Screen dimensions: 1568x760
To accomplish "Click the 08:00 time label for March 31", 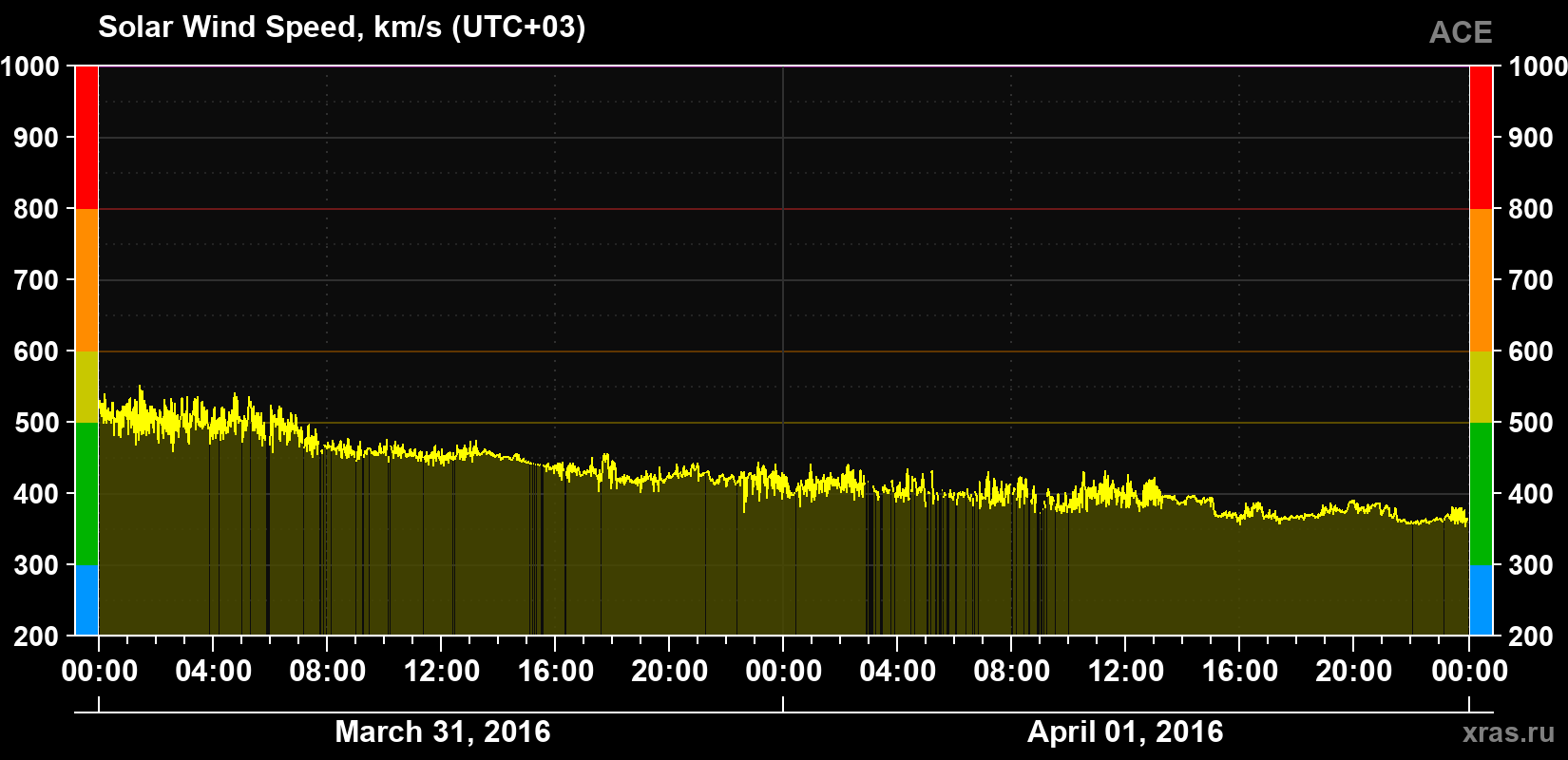I will pos(328,672).
